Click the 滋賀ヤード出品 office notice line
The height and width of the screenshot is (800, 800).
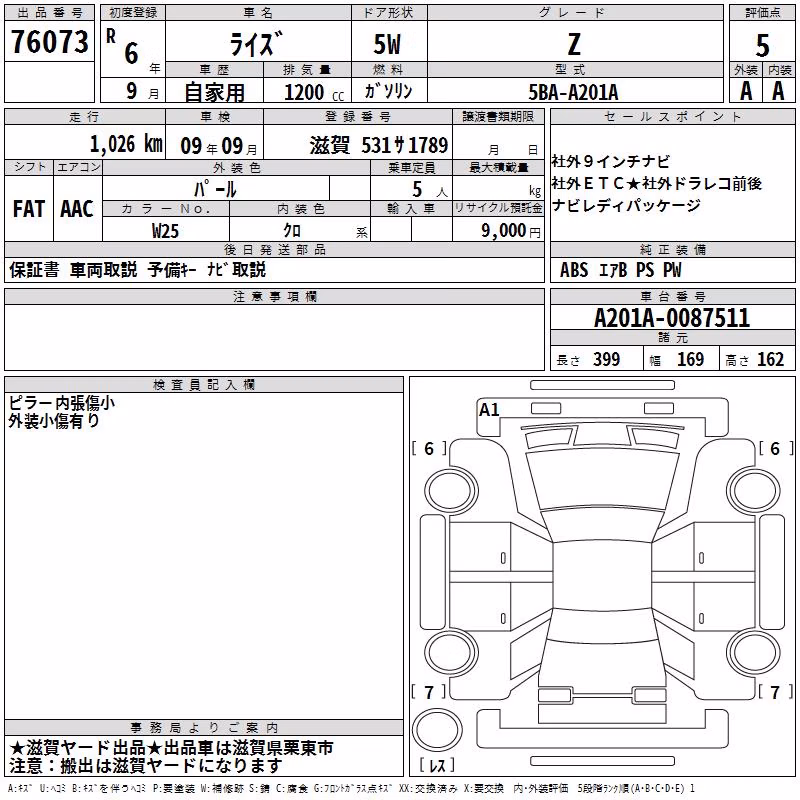(x=171, y=748)
